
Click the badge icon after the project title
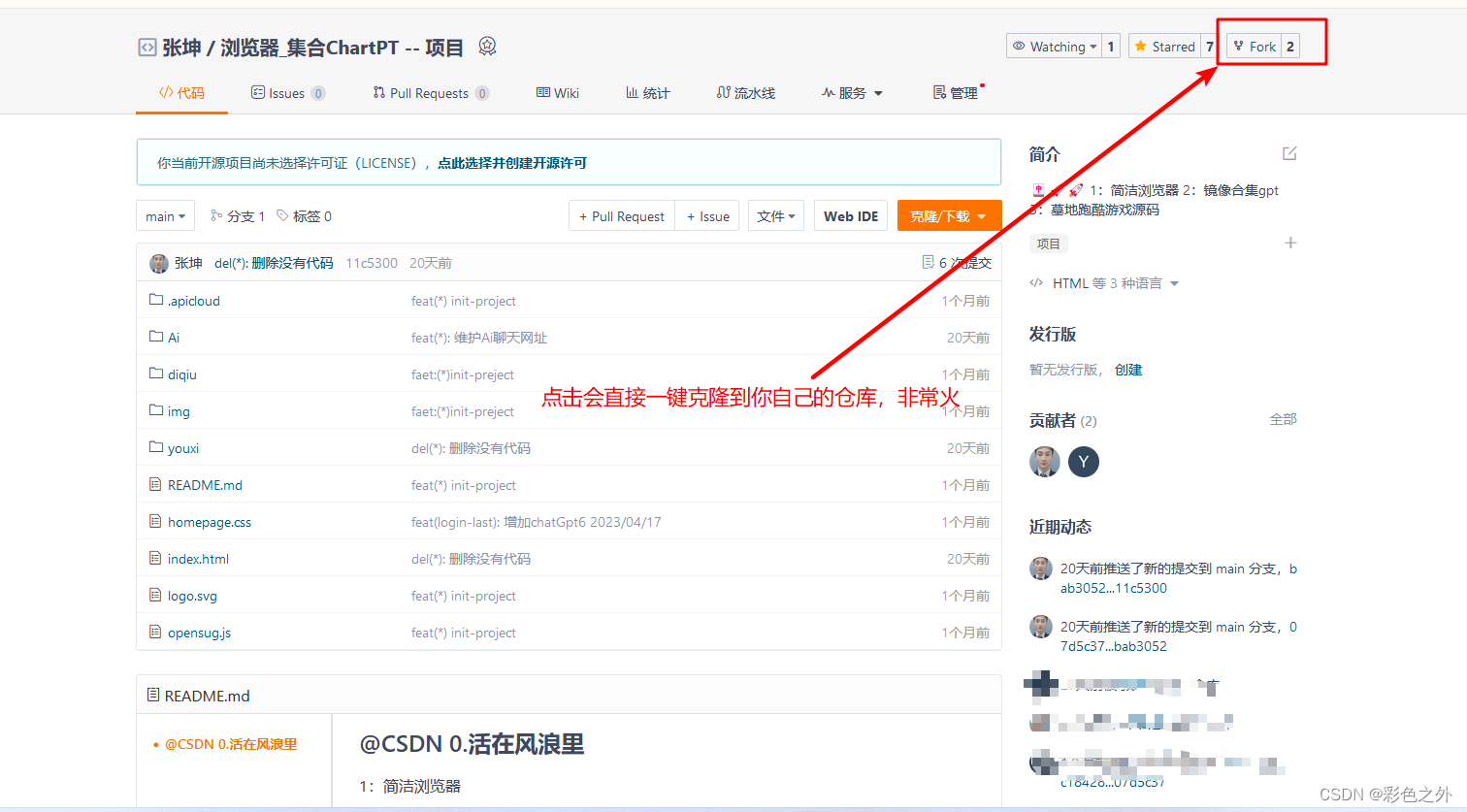487,46
